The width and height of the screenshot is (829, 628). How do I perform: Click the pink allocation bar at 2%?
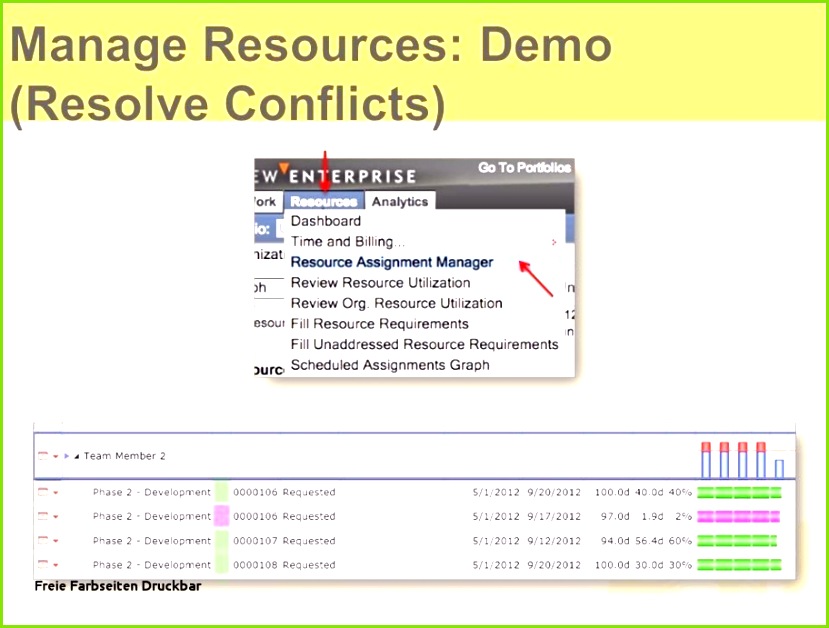tap(738, 517)
